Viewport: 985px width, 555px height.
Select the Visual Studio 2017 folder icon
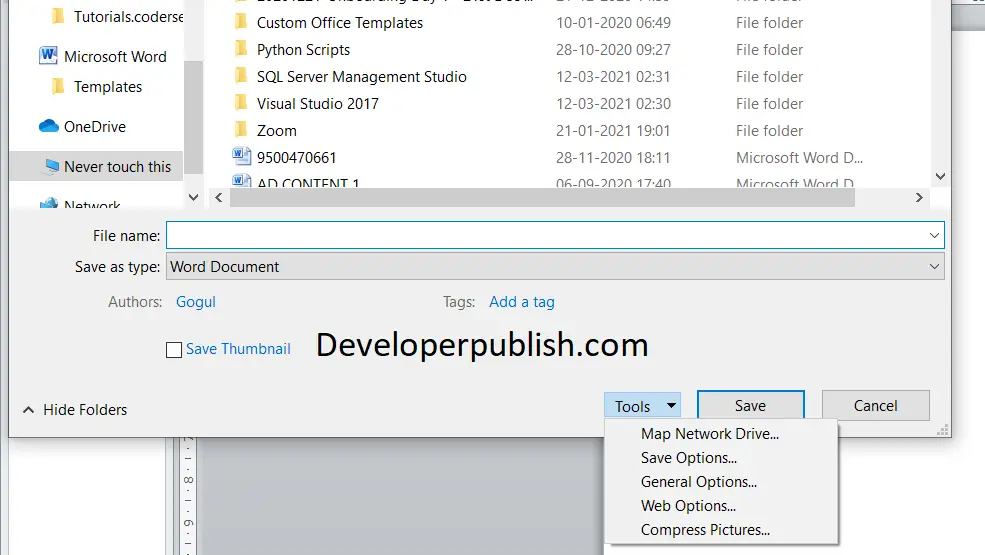click(x=241, y=103)
